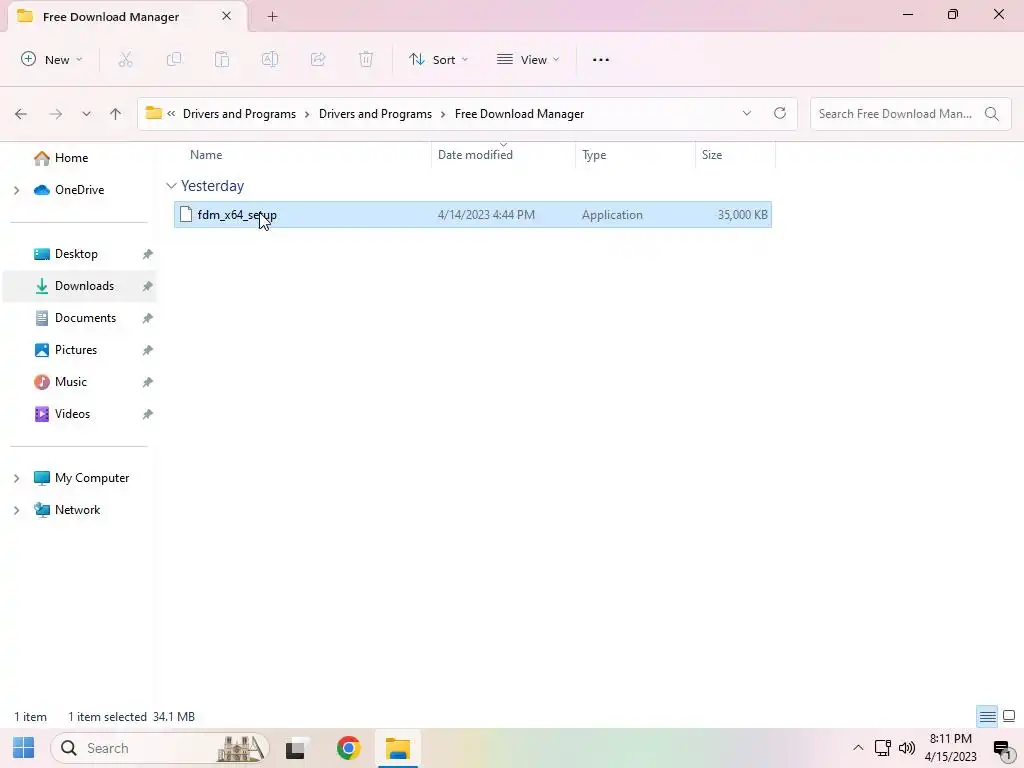This screenshot has height=768, width=1024.
Task: Add a new Explorer tab
Action: (272, 16)
